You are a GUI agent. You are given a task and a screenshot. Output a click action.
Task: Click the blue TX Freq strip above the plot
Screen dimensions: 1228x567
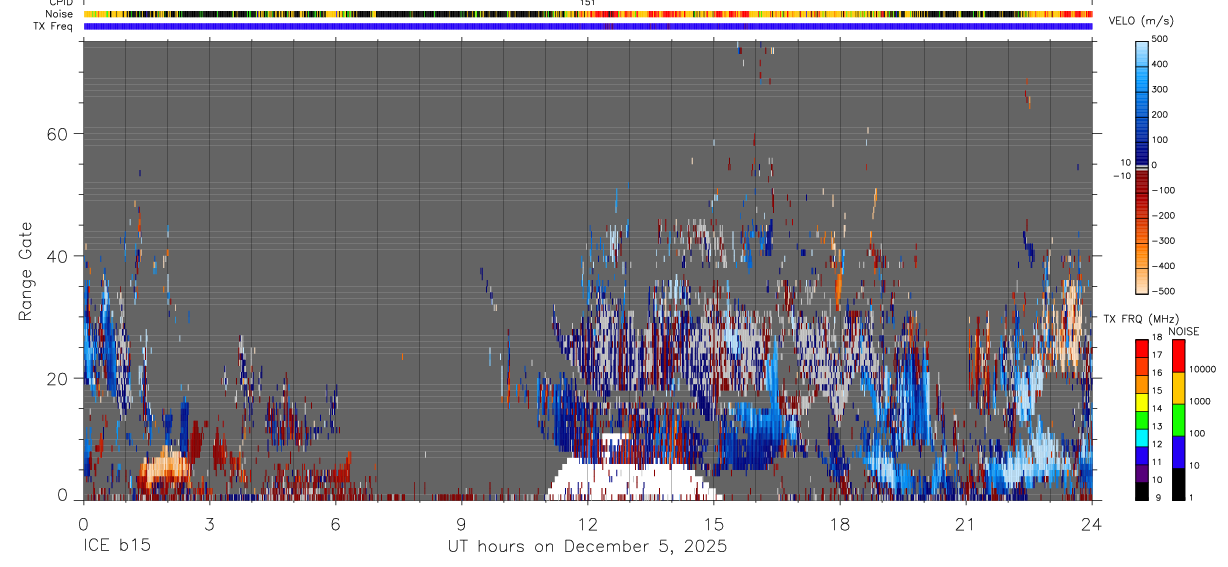point(589,26)
